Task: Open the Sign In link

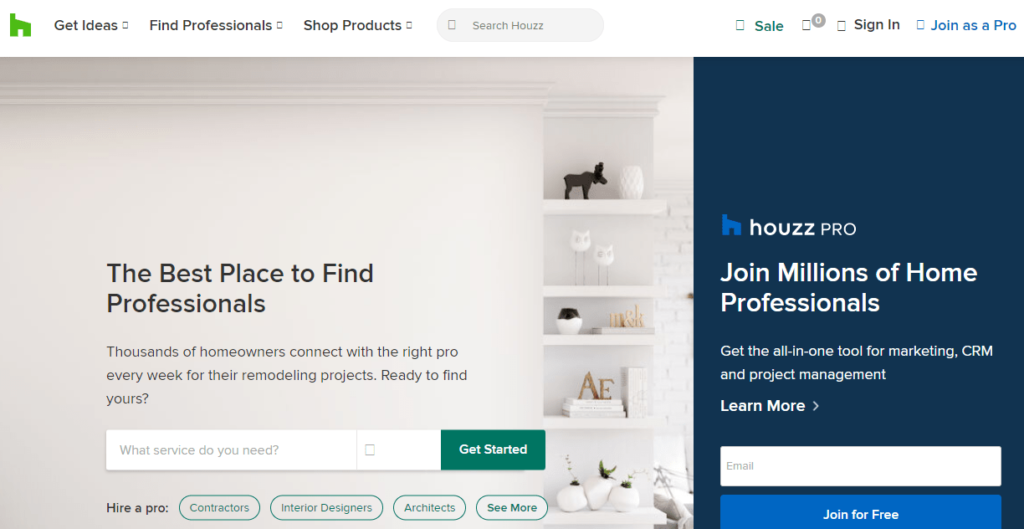Action: [876, 25]
